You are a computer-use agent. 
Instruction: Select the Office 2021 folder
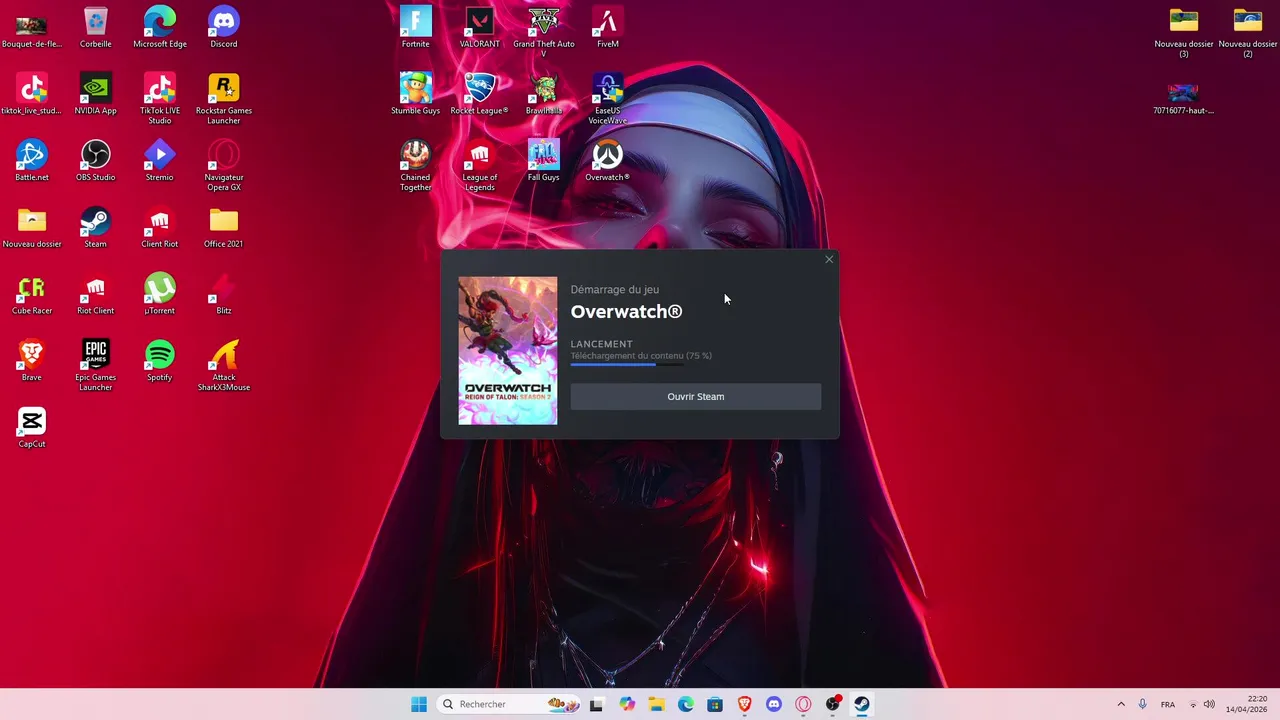[224, 227]
